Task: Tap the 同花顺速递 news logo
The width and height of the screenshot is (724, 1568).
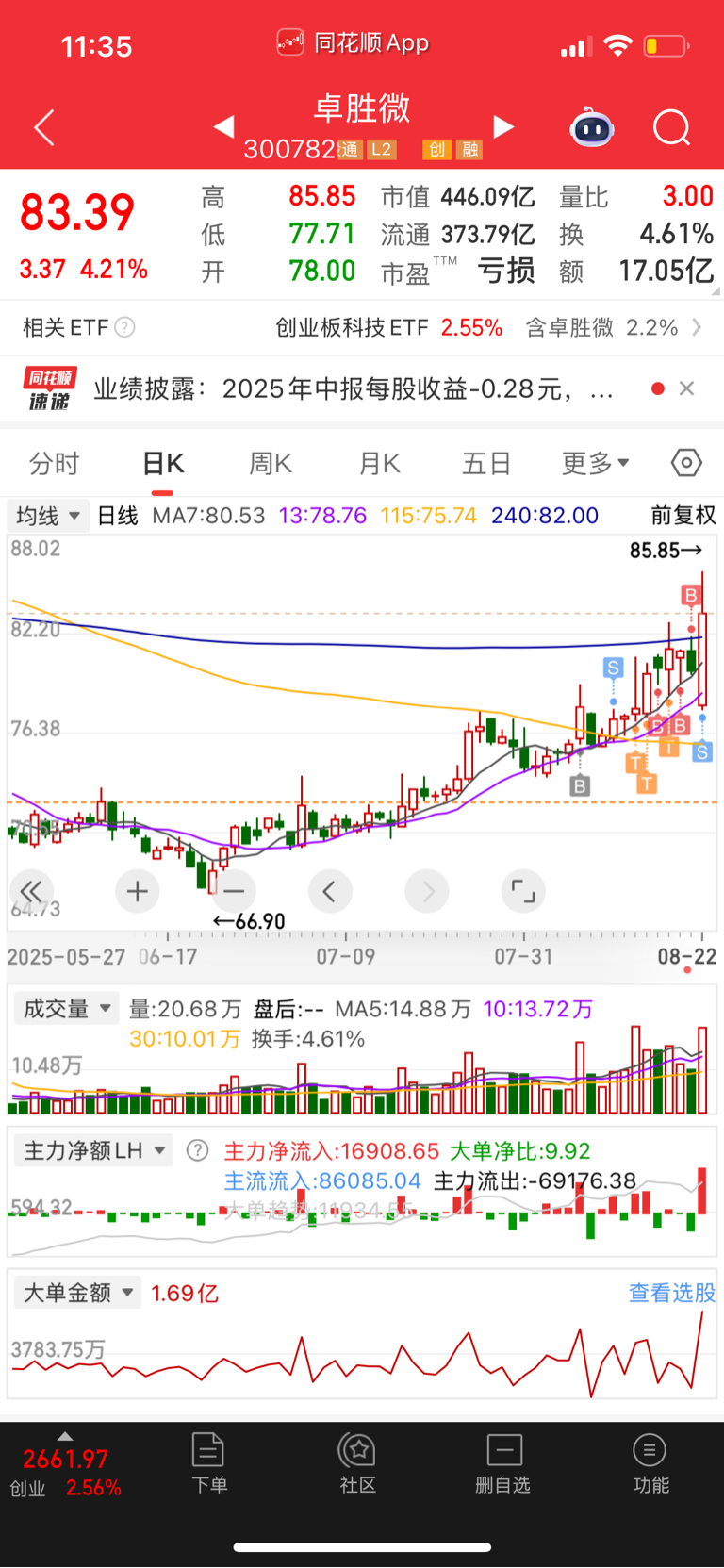Action: pos(50,389)
